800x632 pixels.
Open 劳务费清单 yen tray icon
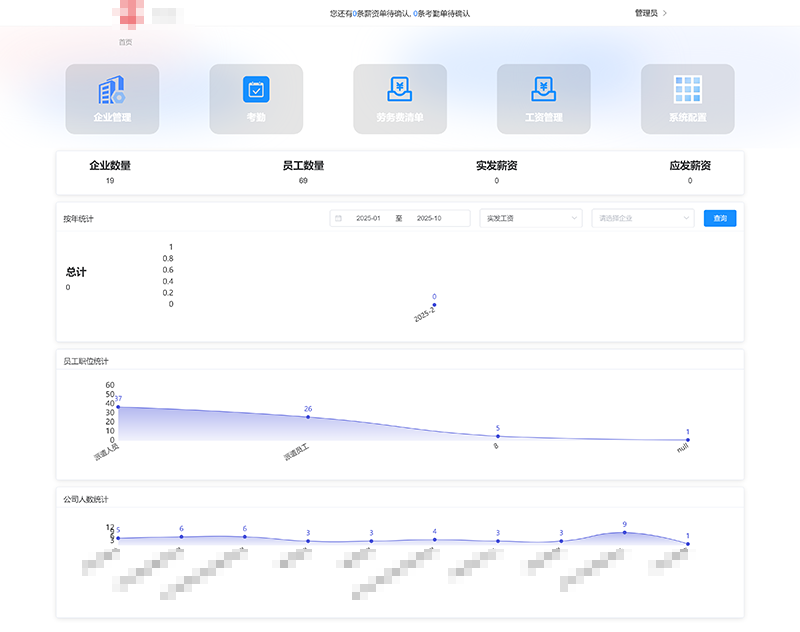400,90
